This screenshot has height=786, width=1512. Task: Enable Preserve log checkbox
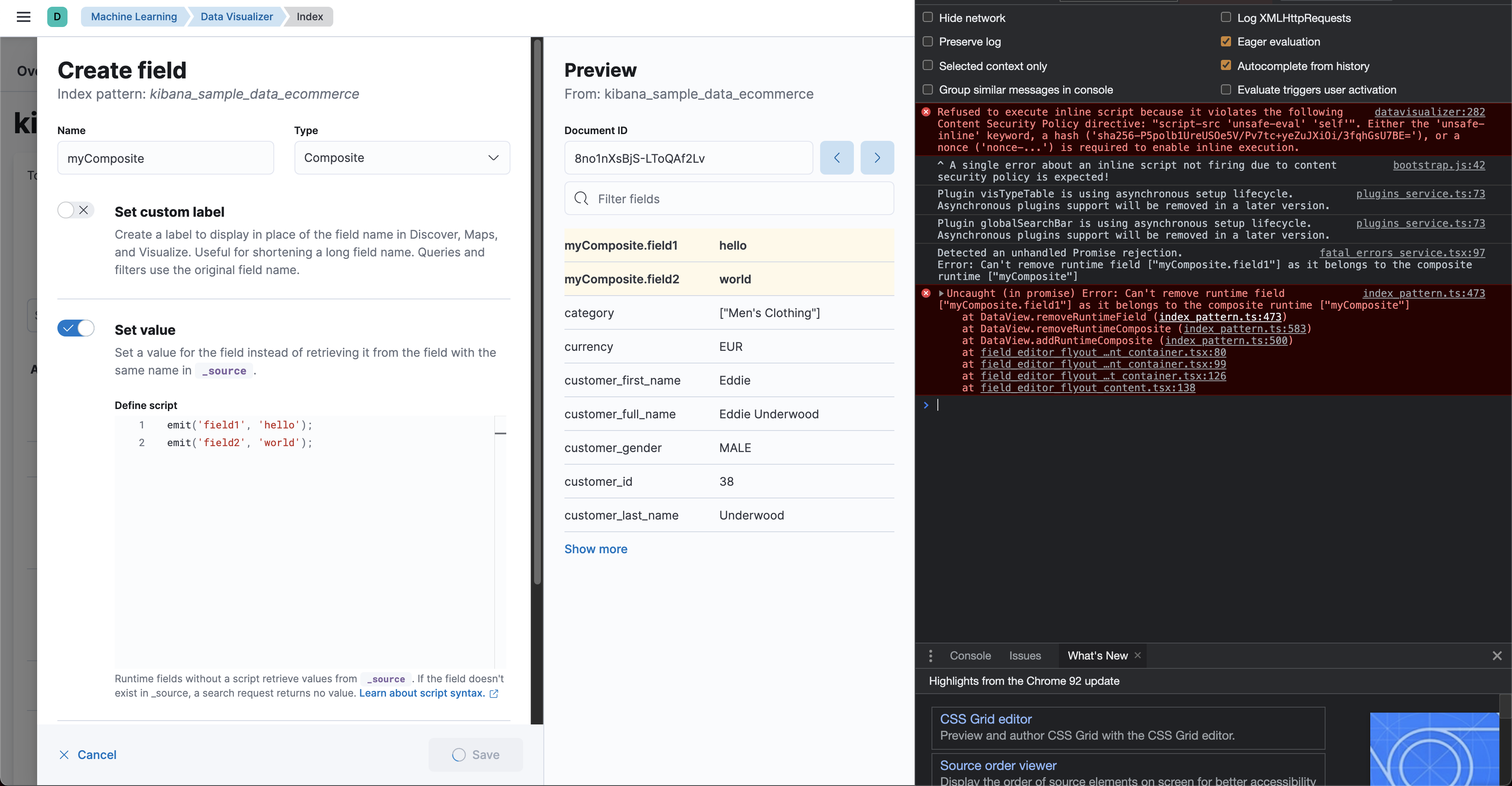(x=928, y=41)
